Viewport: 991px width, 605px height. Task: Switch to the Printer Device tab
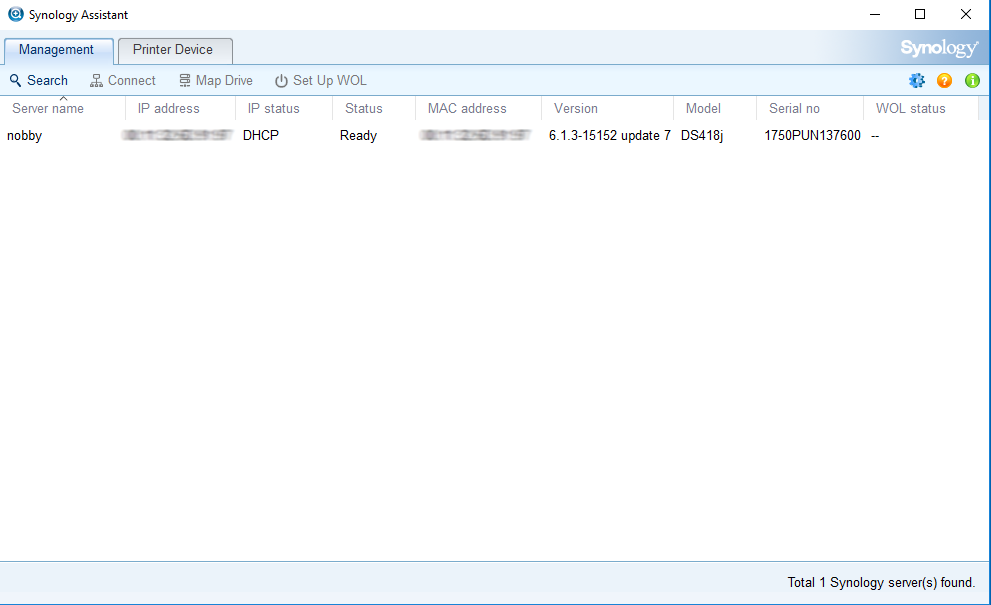click(175, 50)
